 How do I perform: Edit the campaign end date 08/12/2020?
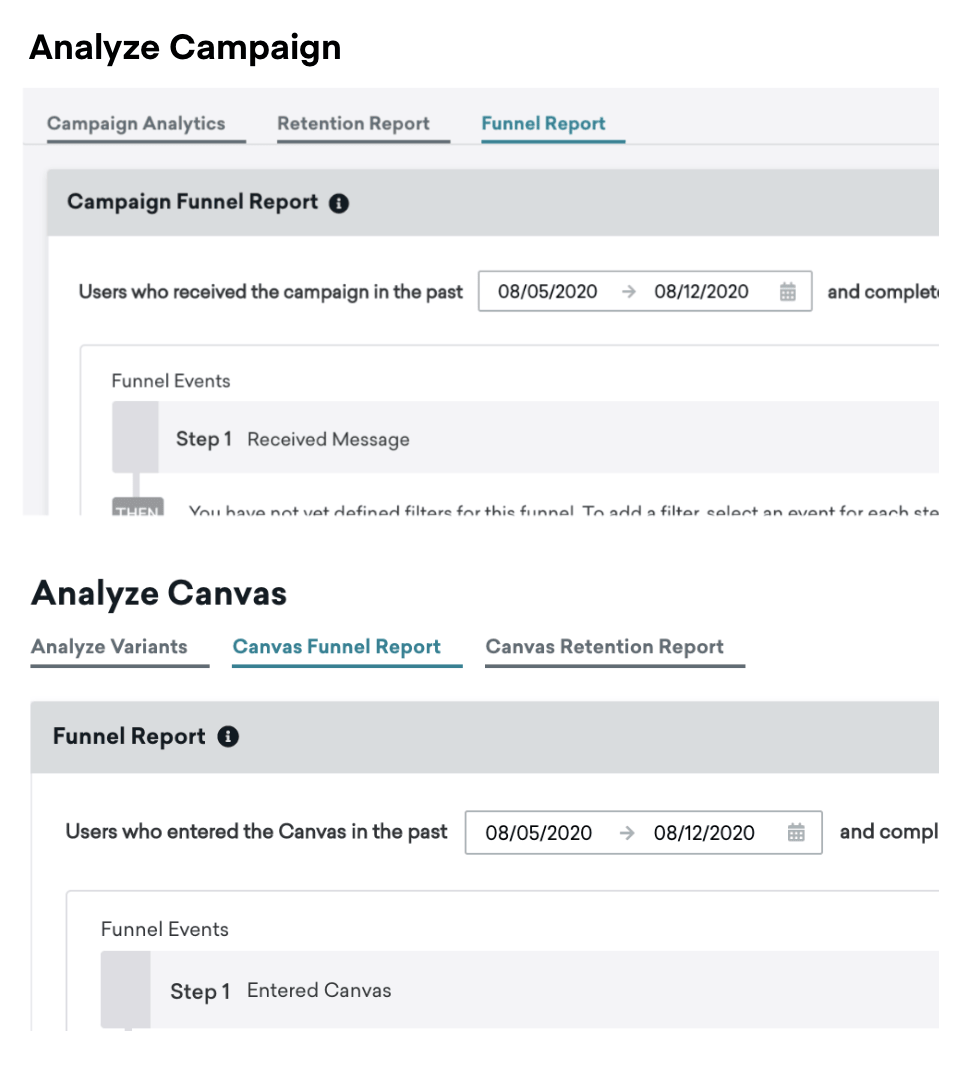tap(702, 292)
